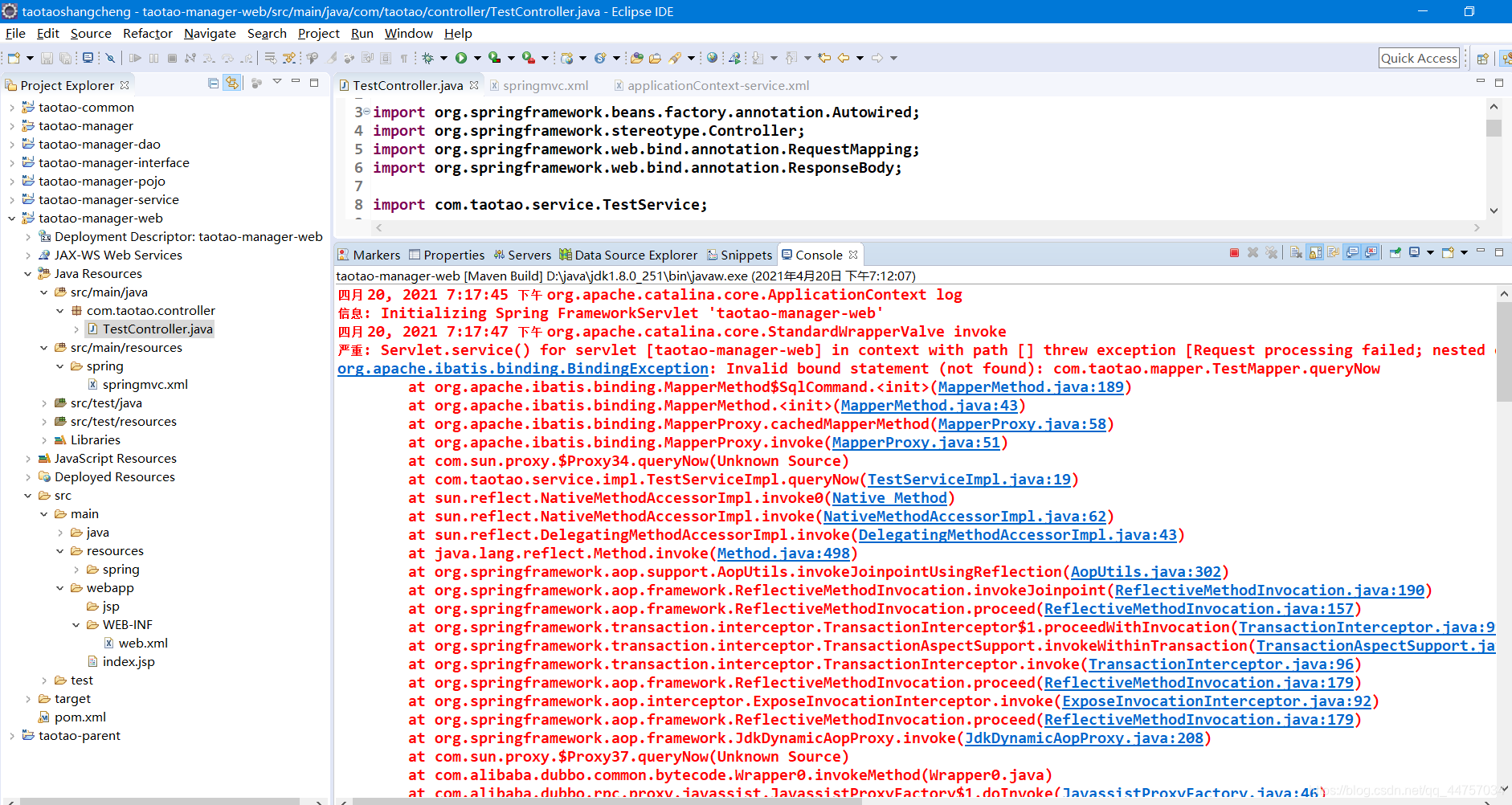The height and width of the screenshot is (805, 1512).
Task: Click the New Java Package icon
Action: 566,58
